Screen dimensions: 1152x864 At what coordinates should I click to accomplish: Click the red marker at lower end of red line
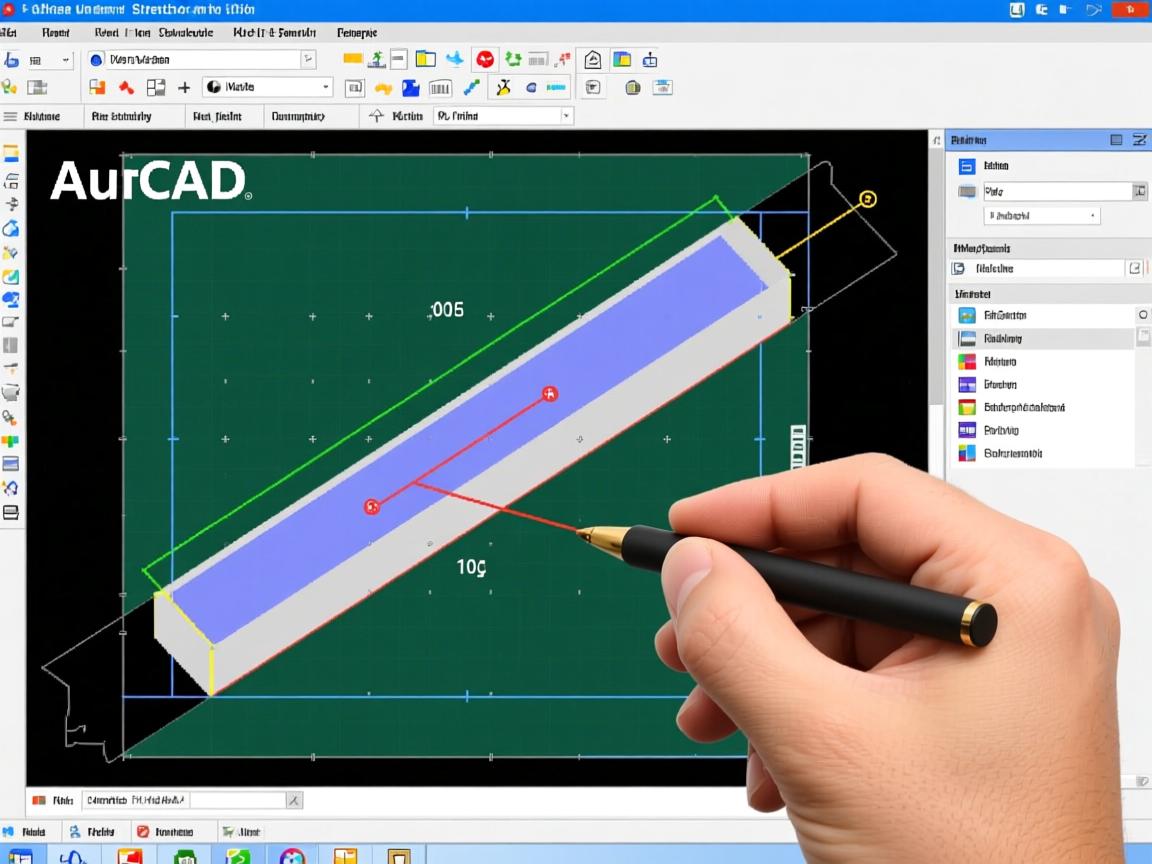pyautogui.click(x=372, y=507)
